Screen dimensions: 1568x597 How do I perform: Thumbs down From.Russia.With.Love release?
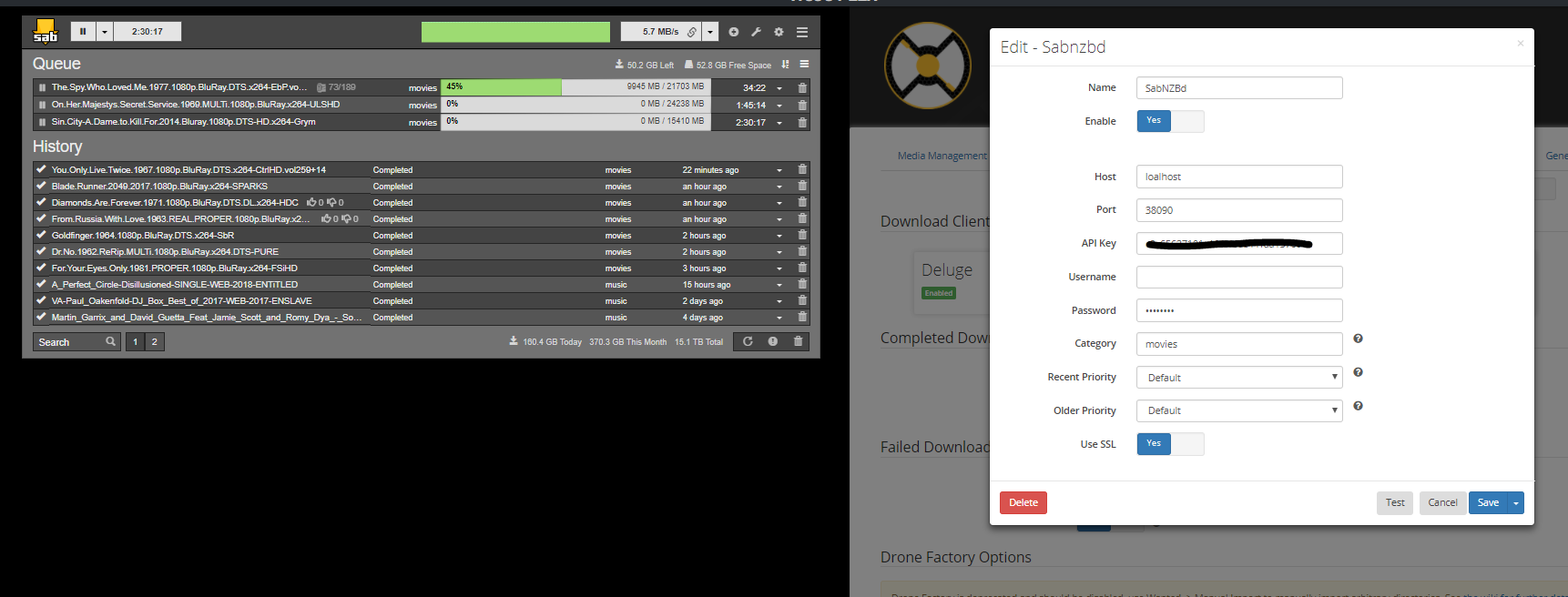click(x=346, y=218)
